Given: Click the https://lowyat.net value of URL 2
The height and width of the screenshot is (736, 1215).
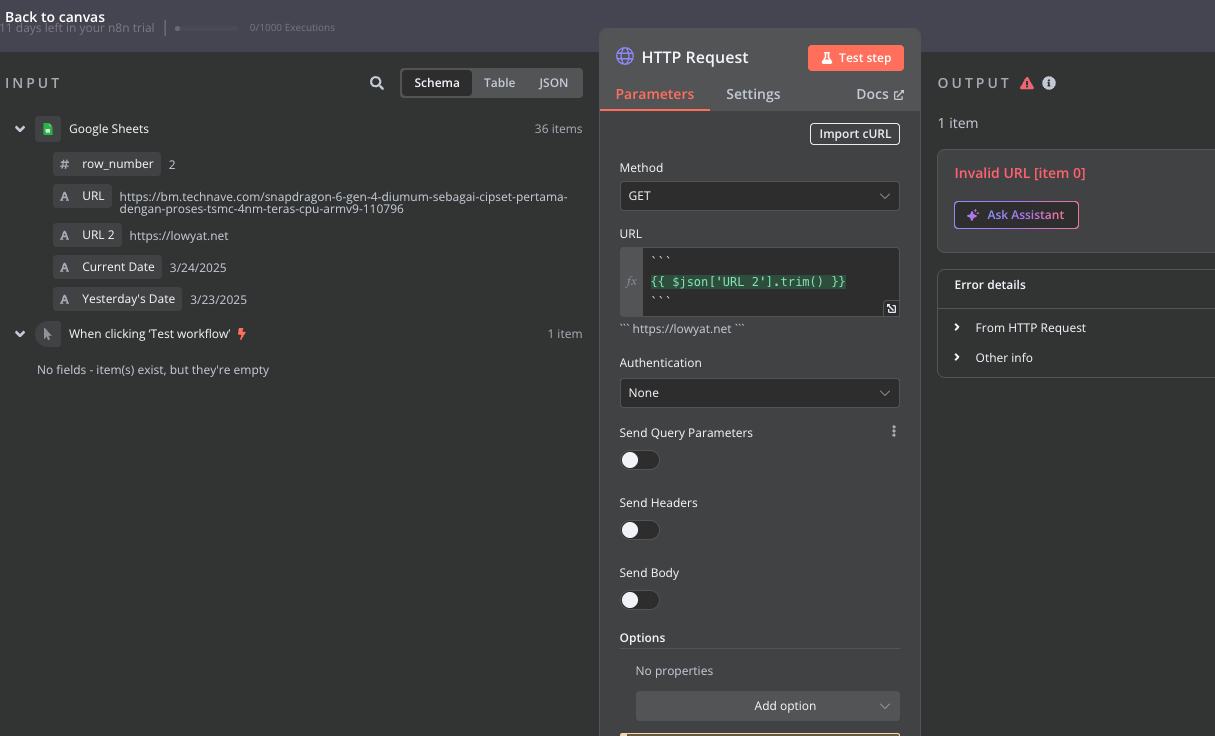Looking at the screenshot, I should click(x=179, y=236).
